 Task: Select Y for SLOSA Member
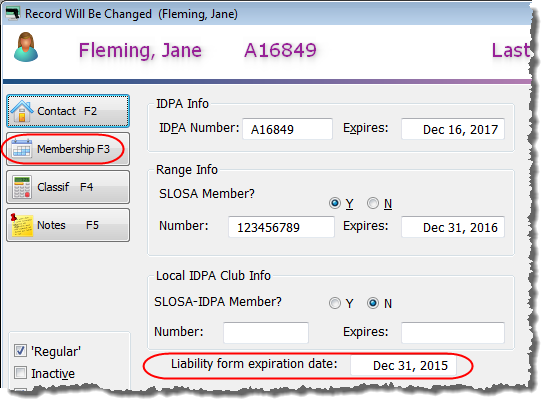(x=335, y=203)
